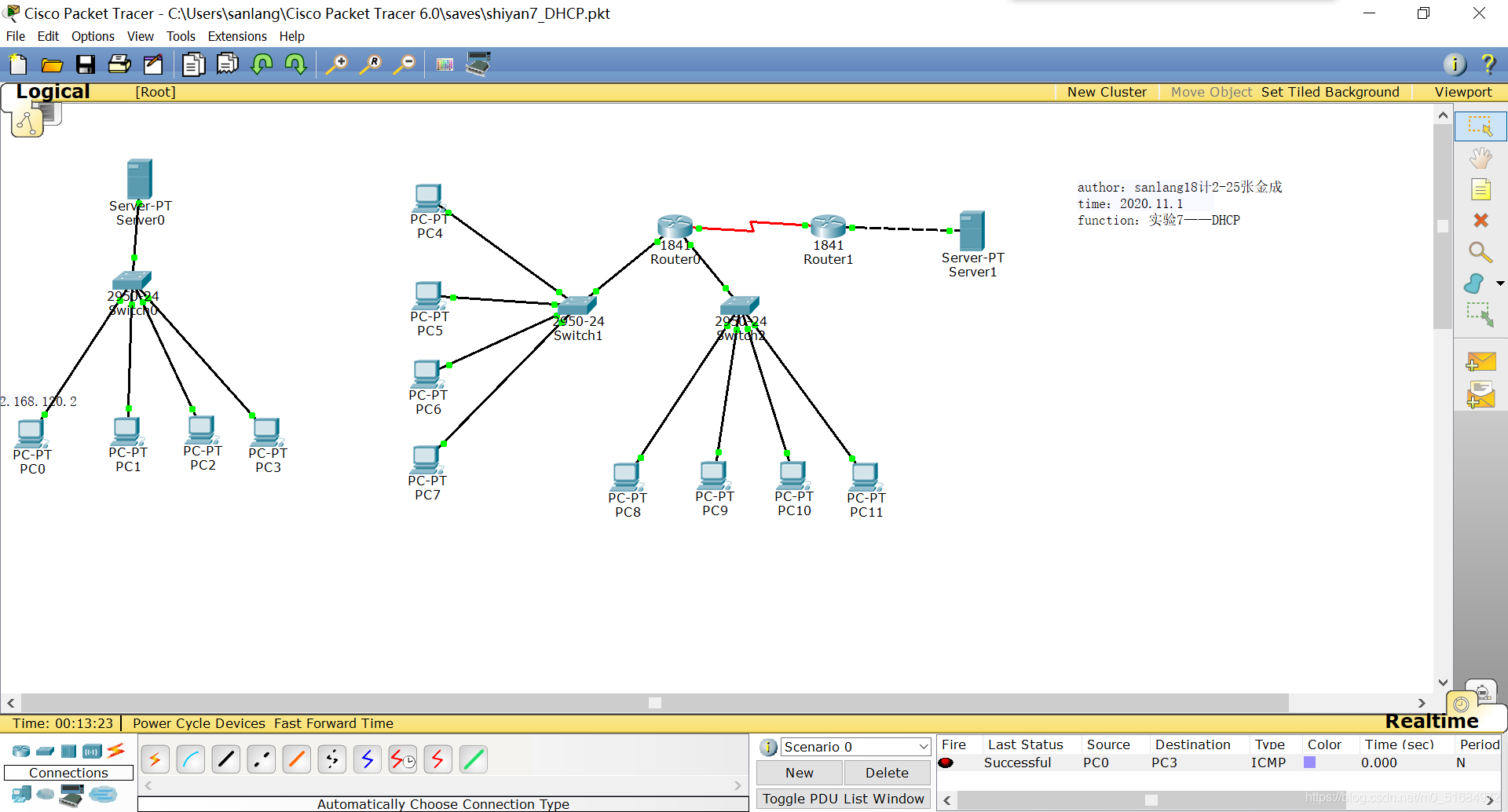Pick the console cable connection type
The image size is (1508, 812).
pyautogui.click(x=191, y=759)
